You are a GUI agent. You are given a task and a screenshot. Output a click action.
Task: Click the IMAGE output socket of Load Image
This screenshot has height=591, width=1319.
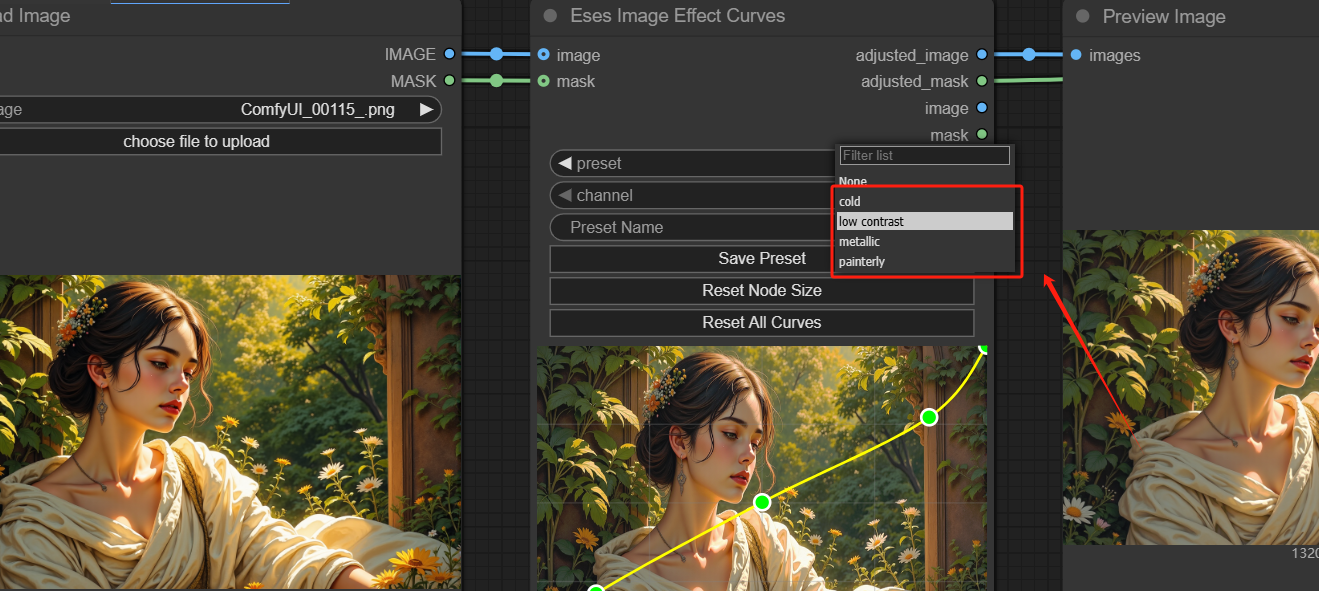pos(449,54)
